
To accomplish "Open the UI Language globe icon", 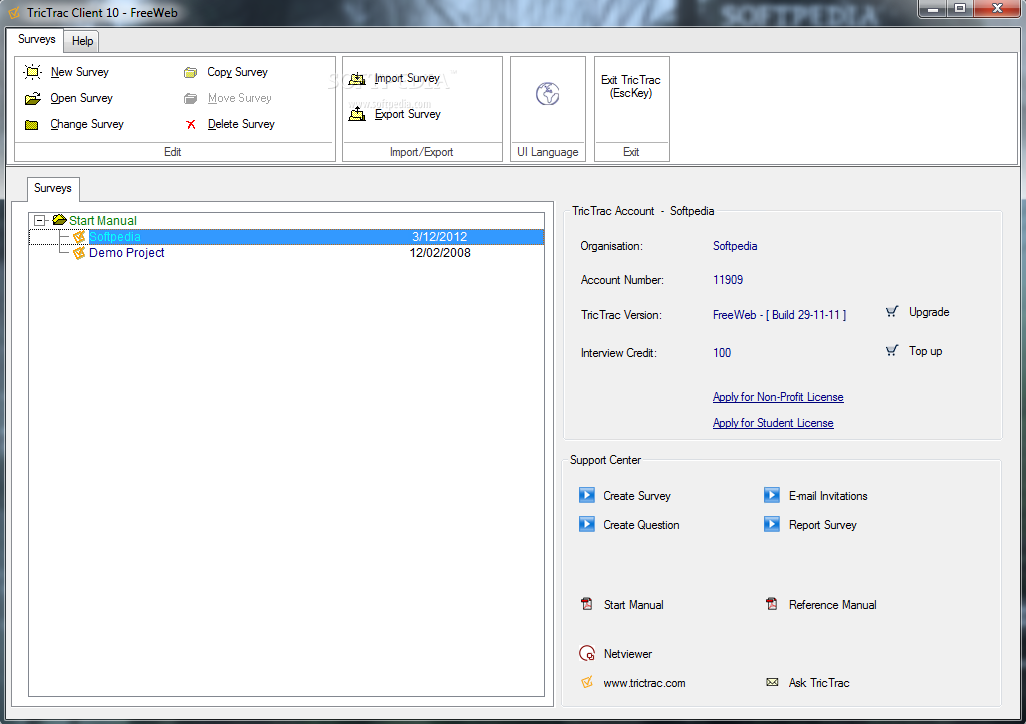I will [x=548, y=94].
